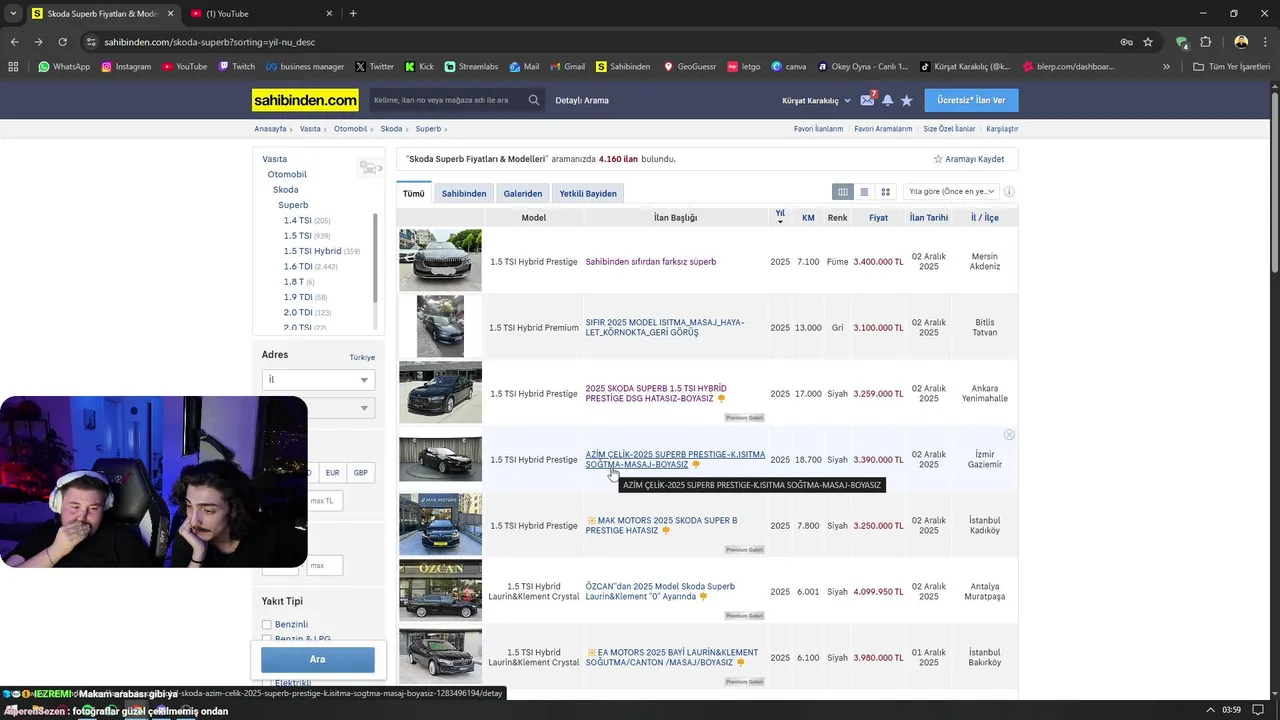Open the Instagram bookmark
Image resolution: width=1280 pixels, height=720 pixels.
[x=126, y=67]
